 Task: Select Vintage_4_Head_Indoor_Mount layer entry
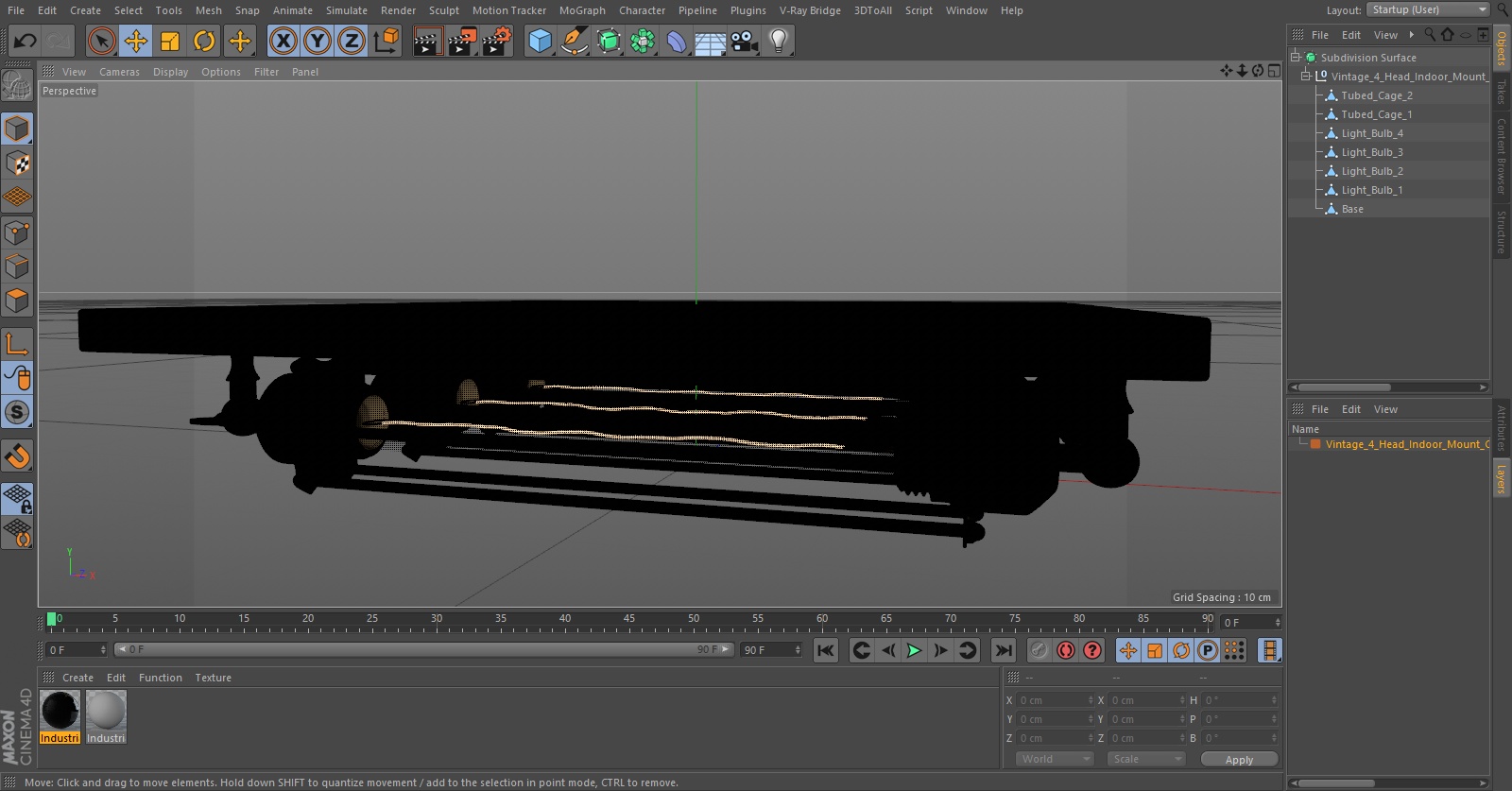pyautogui.click(x=1406, y=444)
